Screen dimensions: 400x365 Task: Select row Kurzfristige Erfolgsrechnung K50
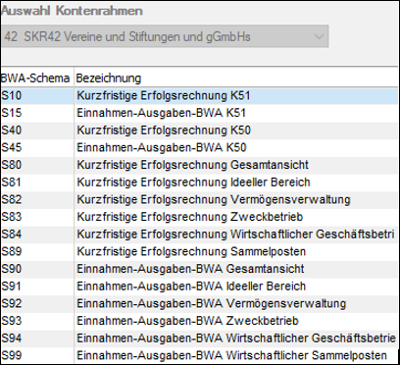coord(199,130)
